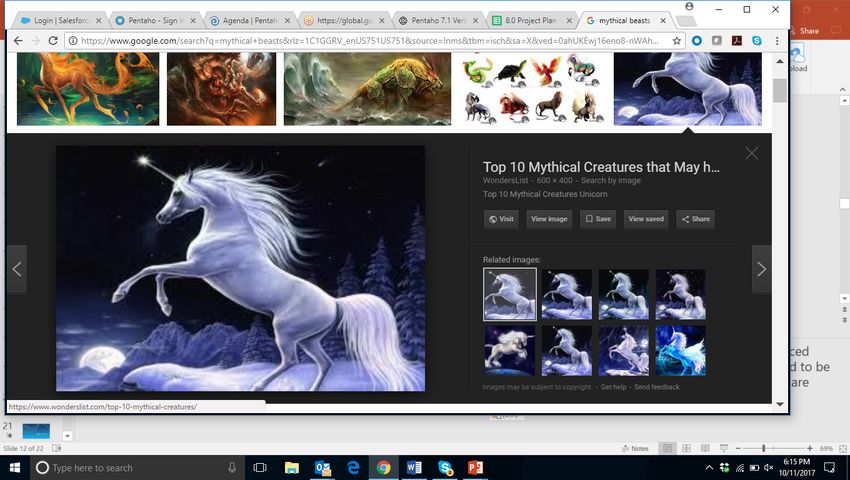Open Chrome's three-dot menu
The width and height of the screenshot is (850, 480).
777,41
